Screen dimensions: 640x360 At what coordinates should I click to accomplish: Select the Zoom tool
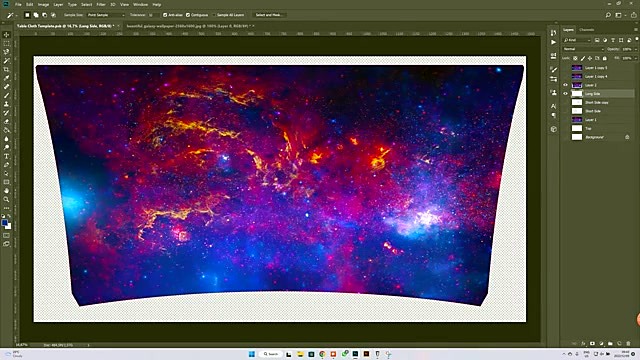pyautogui.click(x=6, y=200)
